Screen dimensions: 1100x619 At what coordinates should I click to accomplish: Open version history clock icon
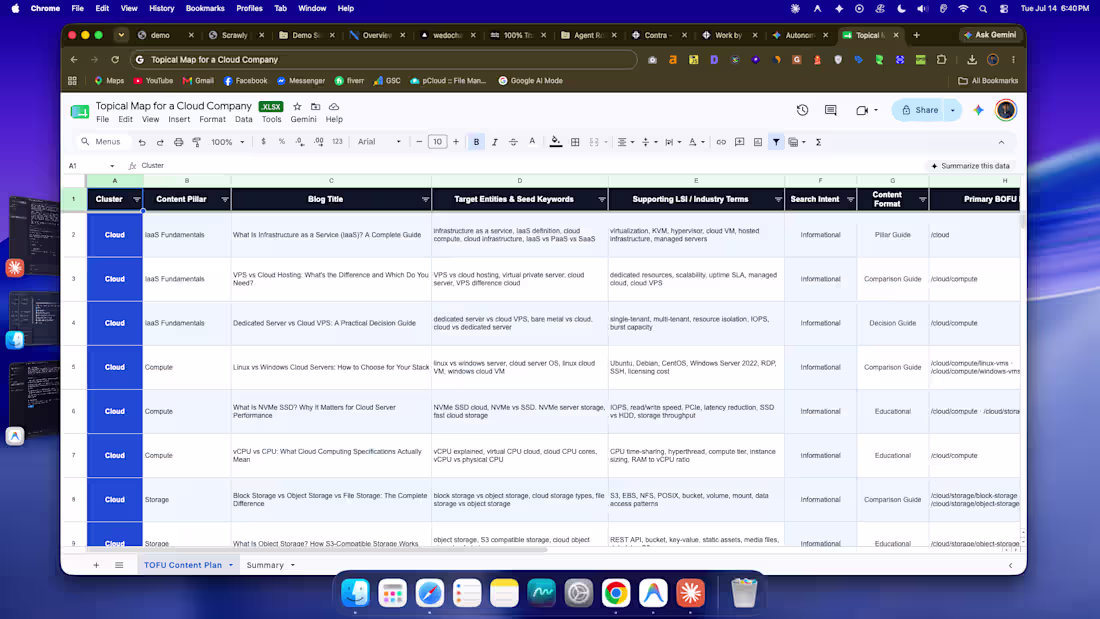click(803, 110)
